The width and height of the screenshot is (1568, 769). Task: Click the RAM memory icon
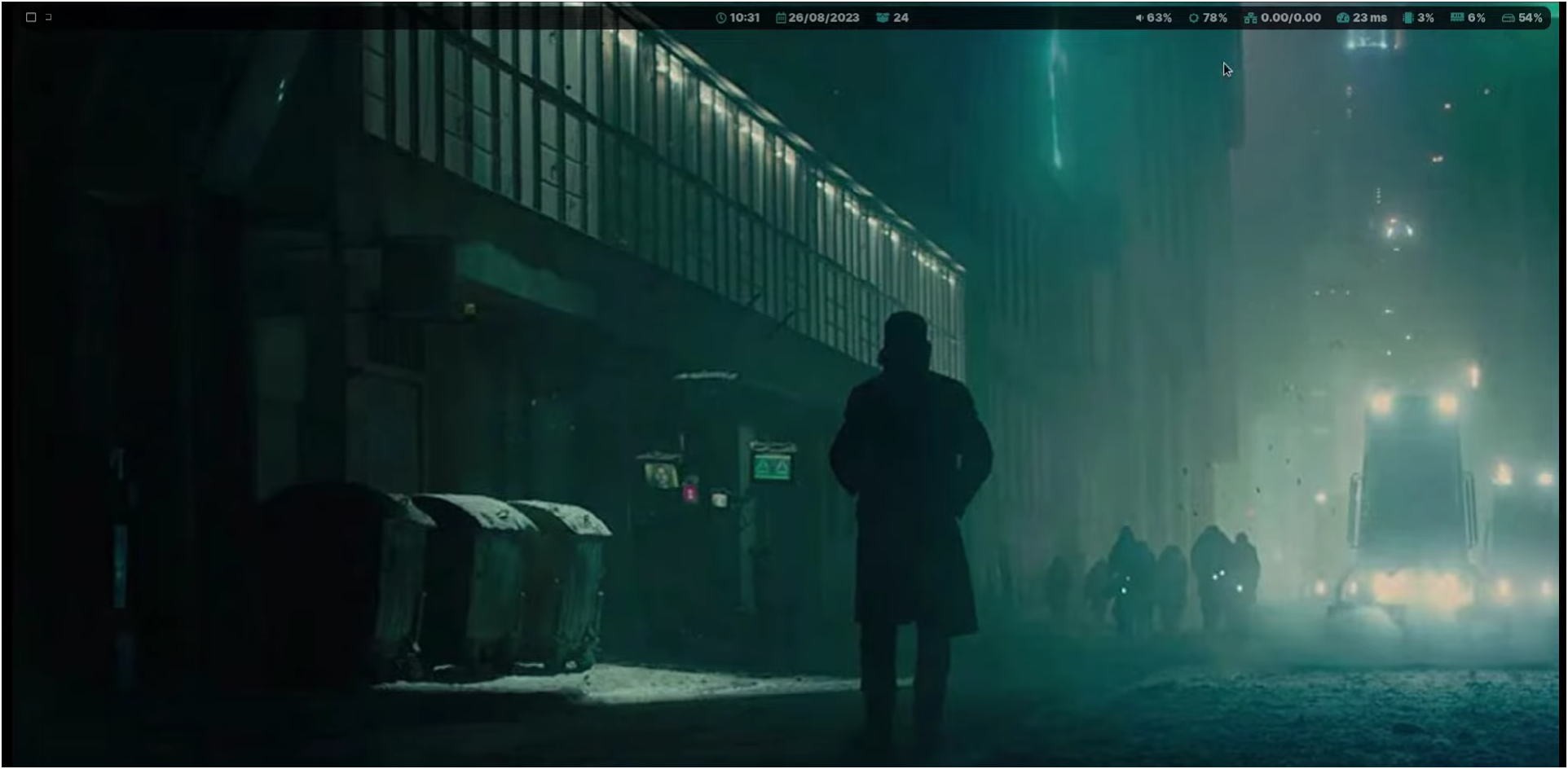tap(1457, 17)
